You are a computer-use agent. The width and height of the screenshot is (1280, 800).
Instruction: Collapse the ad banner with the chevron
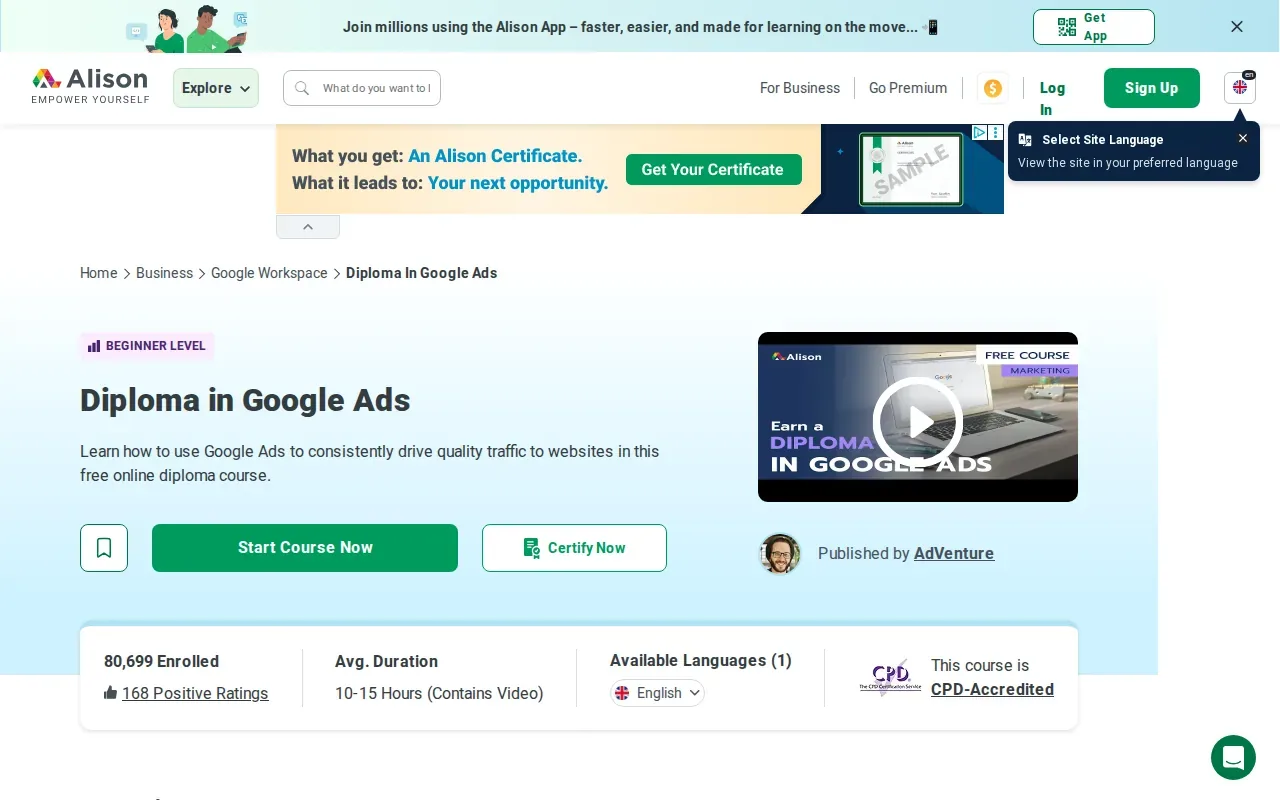(x=308, y=227)
